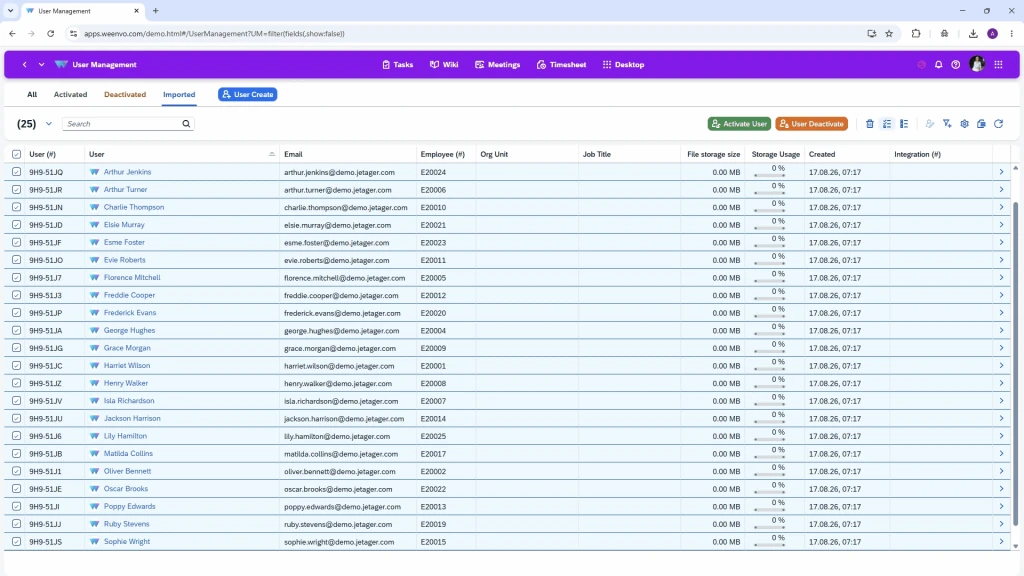Viewport: 1024px width, 576px height.
Task: Click the install app icon in address bar
Action: (871, 33)
